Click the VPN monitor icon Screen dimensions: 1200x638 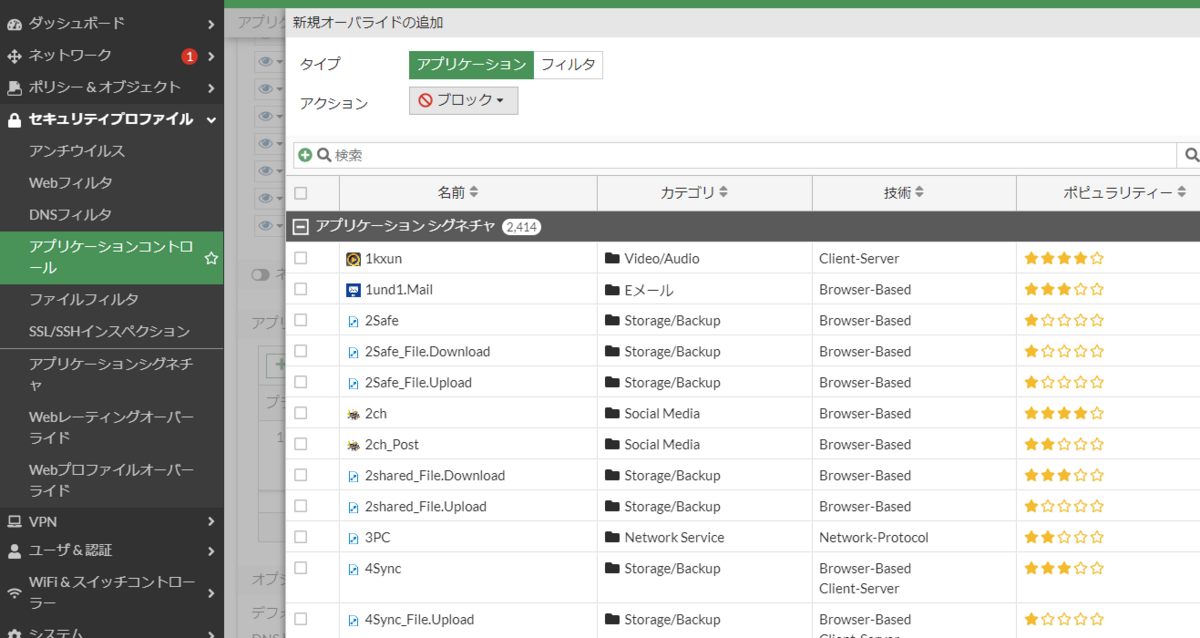(x=14, y=522)
